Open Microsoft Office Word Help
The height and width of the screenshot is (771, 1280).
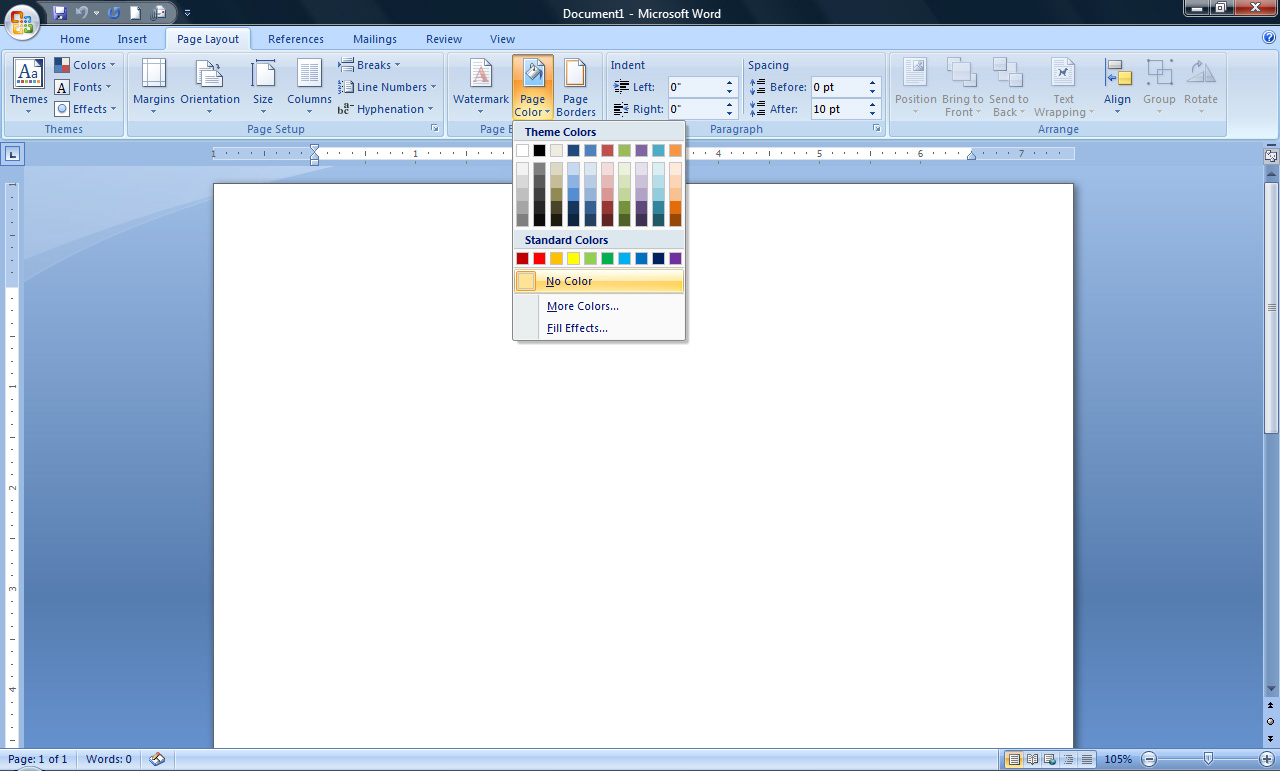[x=1269, y=38]
